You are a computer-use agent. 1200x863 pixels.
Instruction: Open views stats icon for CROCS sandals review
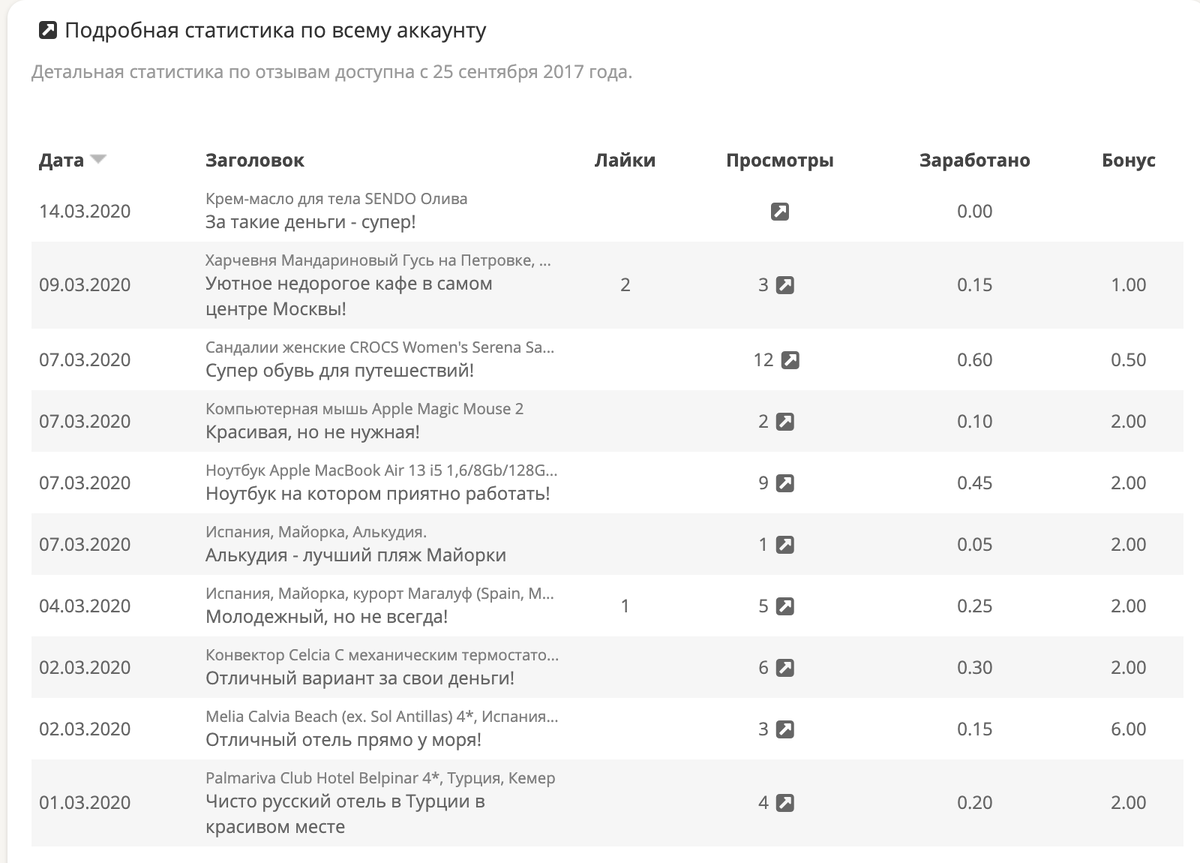coord(790,361)
